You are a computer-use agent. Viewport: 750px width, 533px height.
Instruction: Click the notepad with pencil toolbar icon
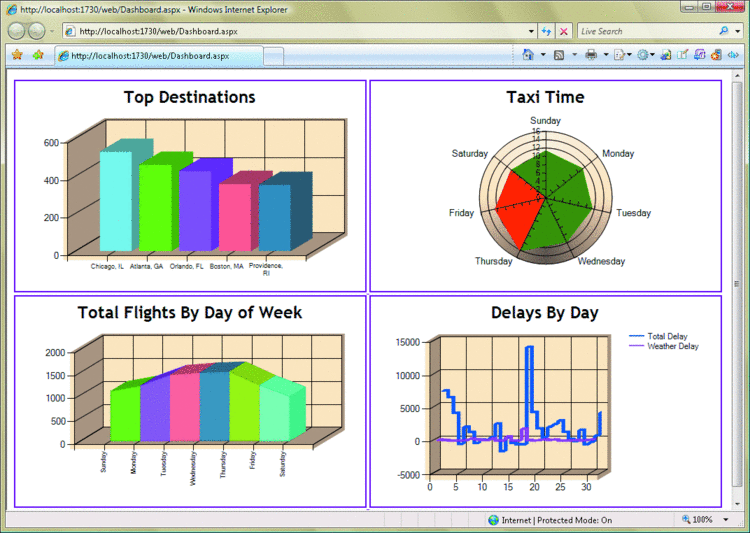point(683,55)
